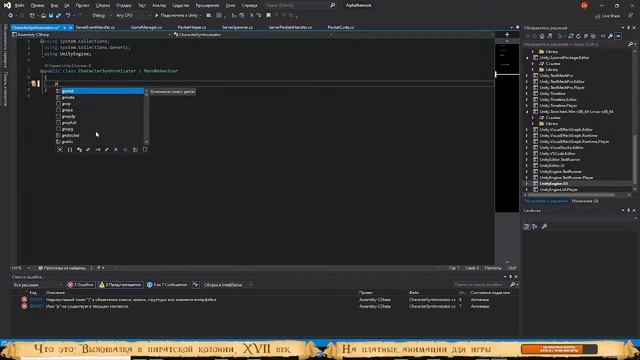Toggle the errors filter button

[x=80, y=284]
